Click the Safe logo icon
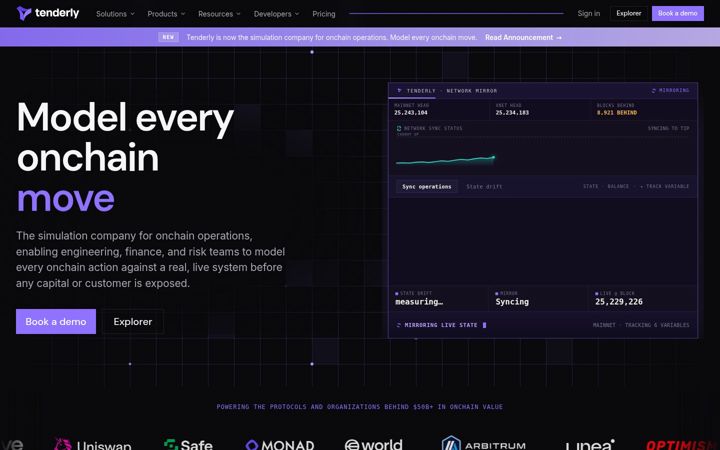This screenshot has height=450, width=720. tap(171, 444)
